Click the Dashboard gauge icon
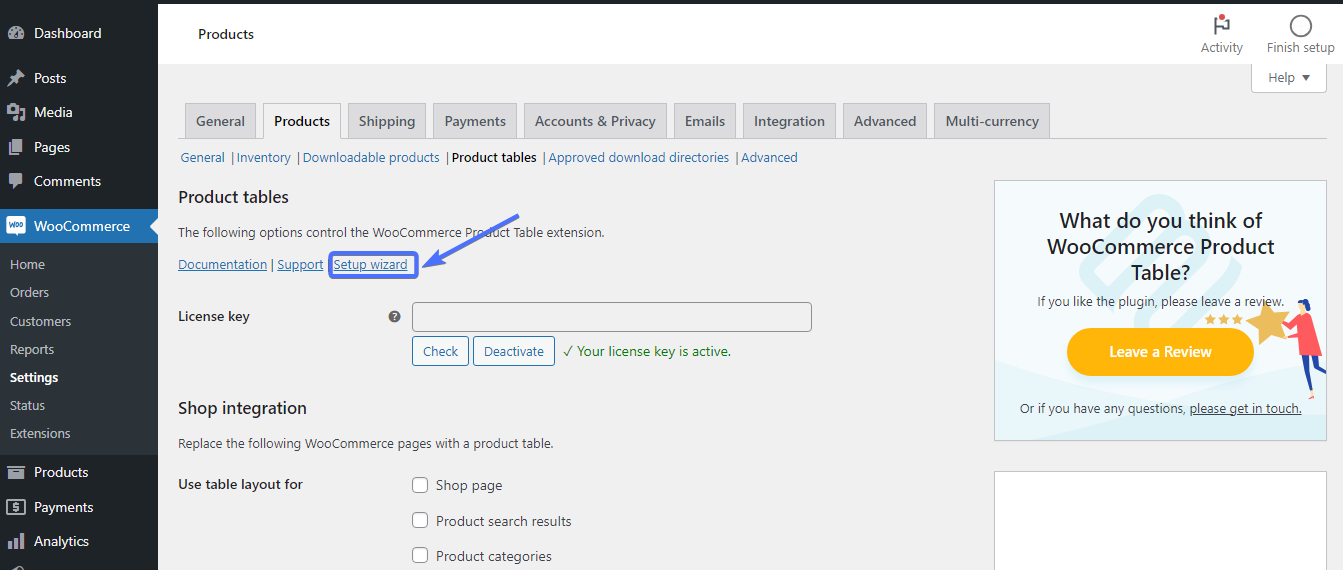The image size is (1343, 570). click(x=16, y=33)
